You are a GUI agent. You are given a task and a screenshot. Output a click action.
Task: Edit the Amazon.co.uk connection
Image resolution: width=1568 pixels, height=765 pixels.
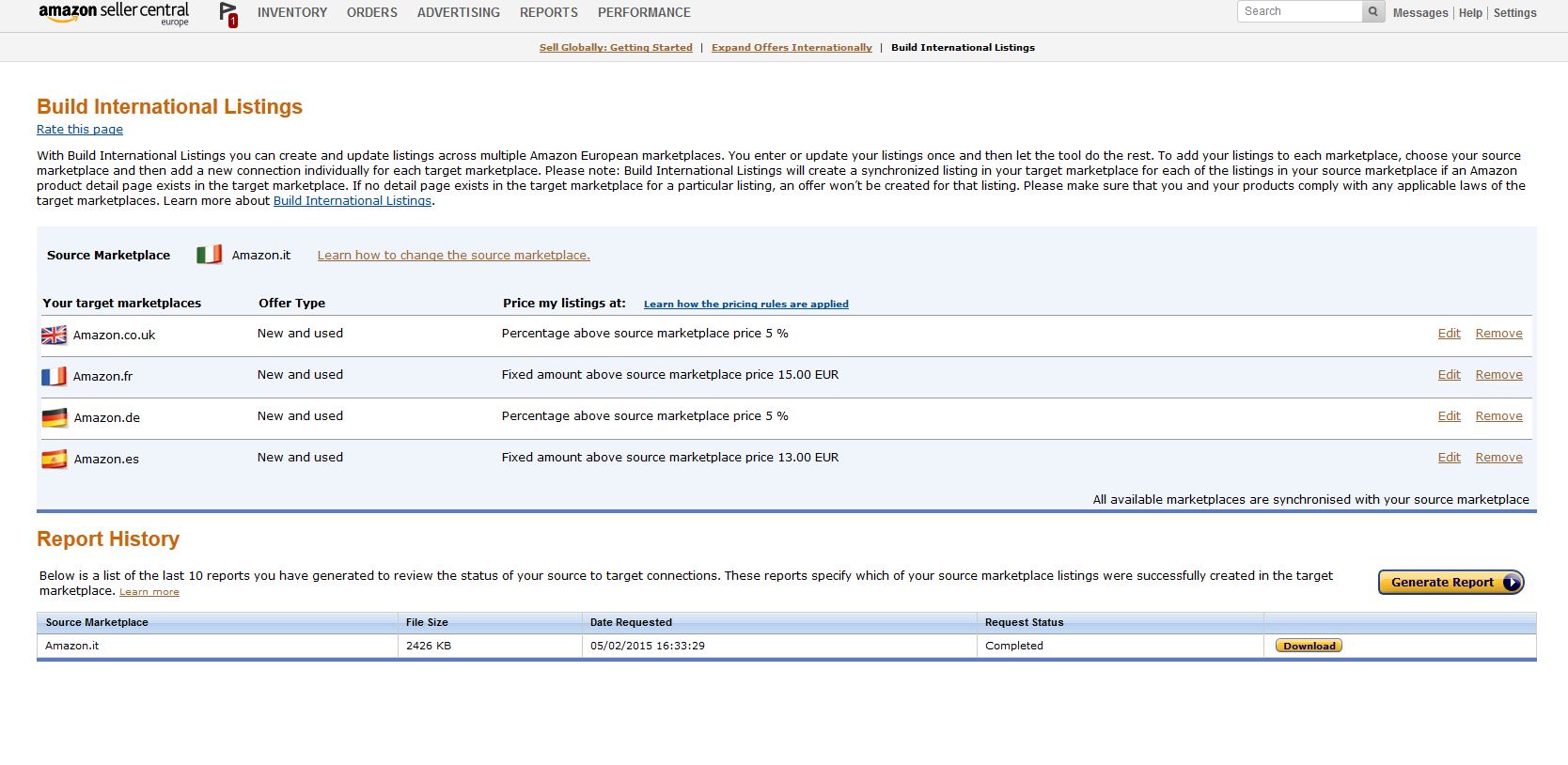[x=1450, y=334]
